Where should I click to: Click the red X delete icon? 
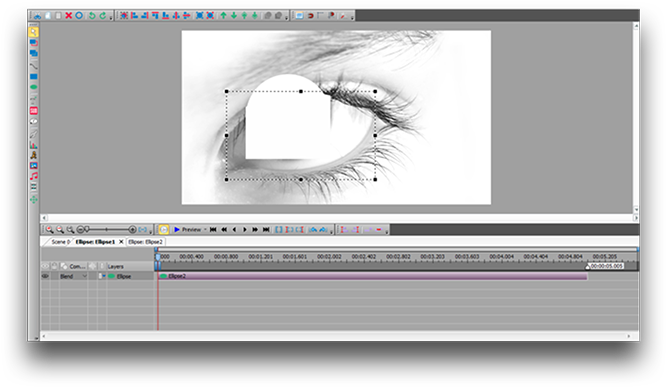68,16
